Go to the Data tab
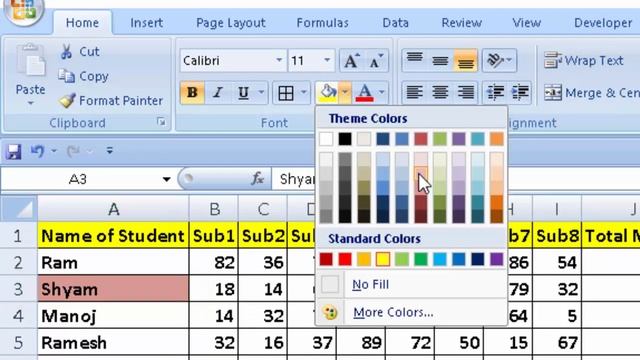This screenshot has width=640, height=360. tap(396, 23)
